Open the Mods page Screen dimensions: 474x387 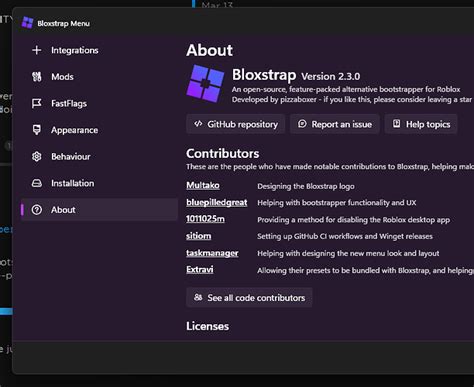(x=99, y=77)
